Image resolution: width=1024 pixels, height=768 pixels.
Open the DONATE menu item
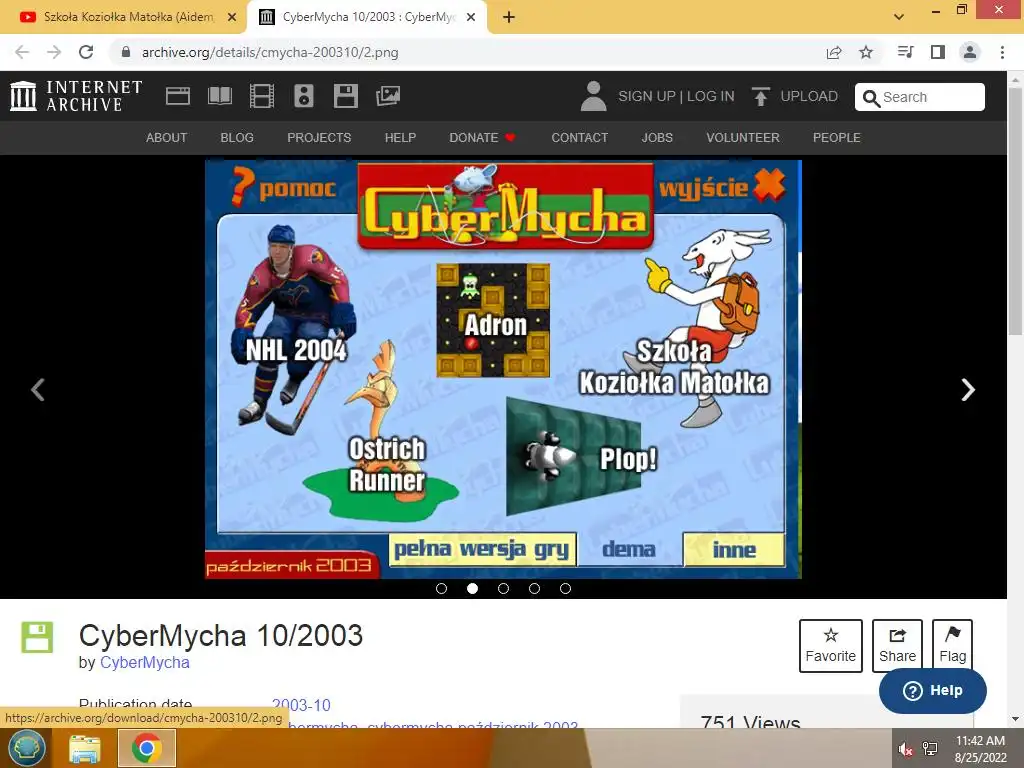point(482,138)
